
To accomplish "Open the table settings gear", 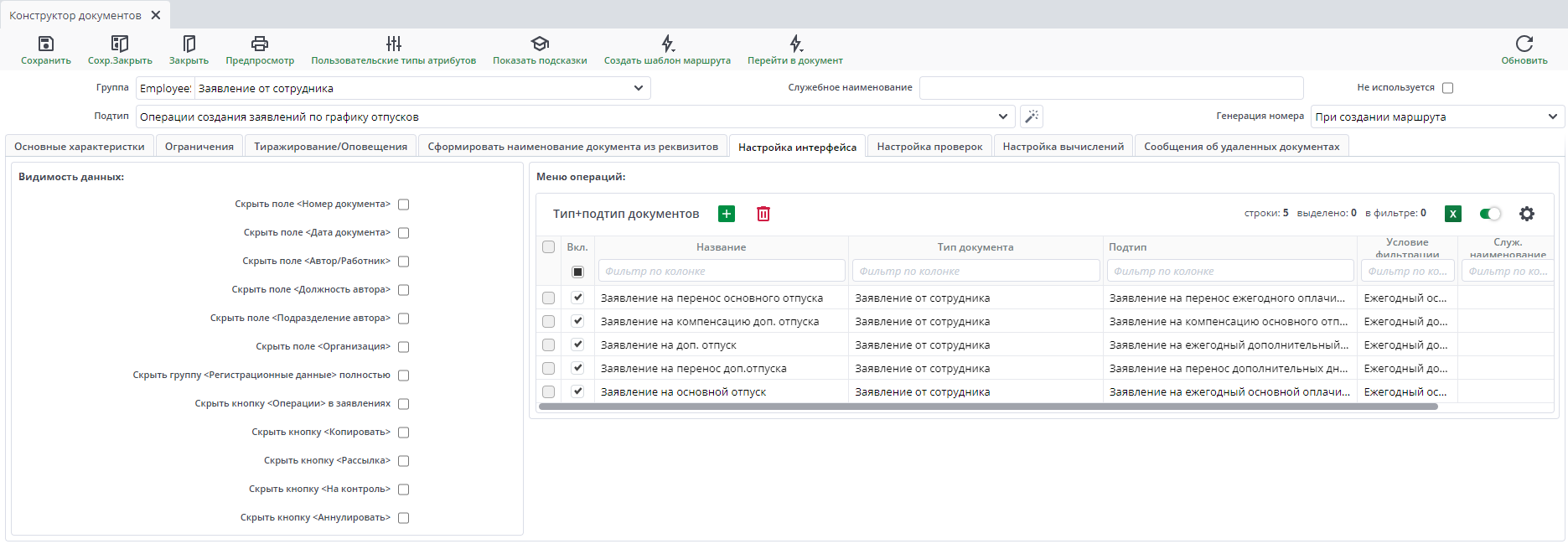I will [x=1526, y=214].
